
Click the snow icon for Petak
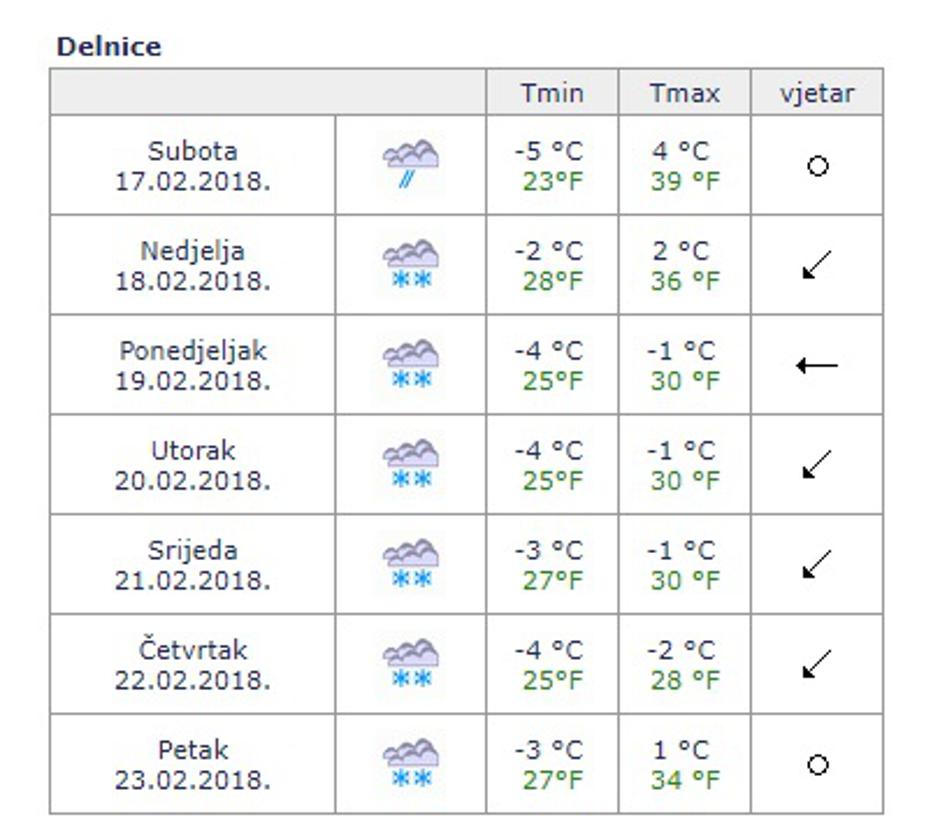411,765
